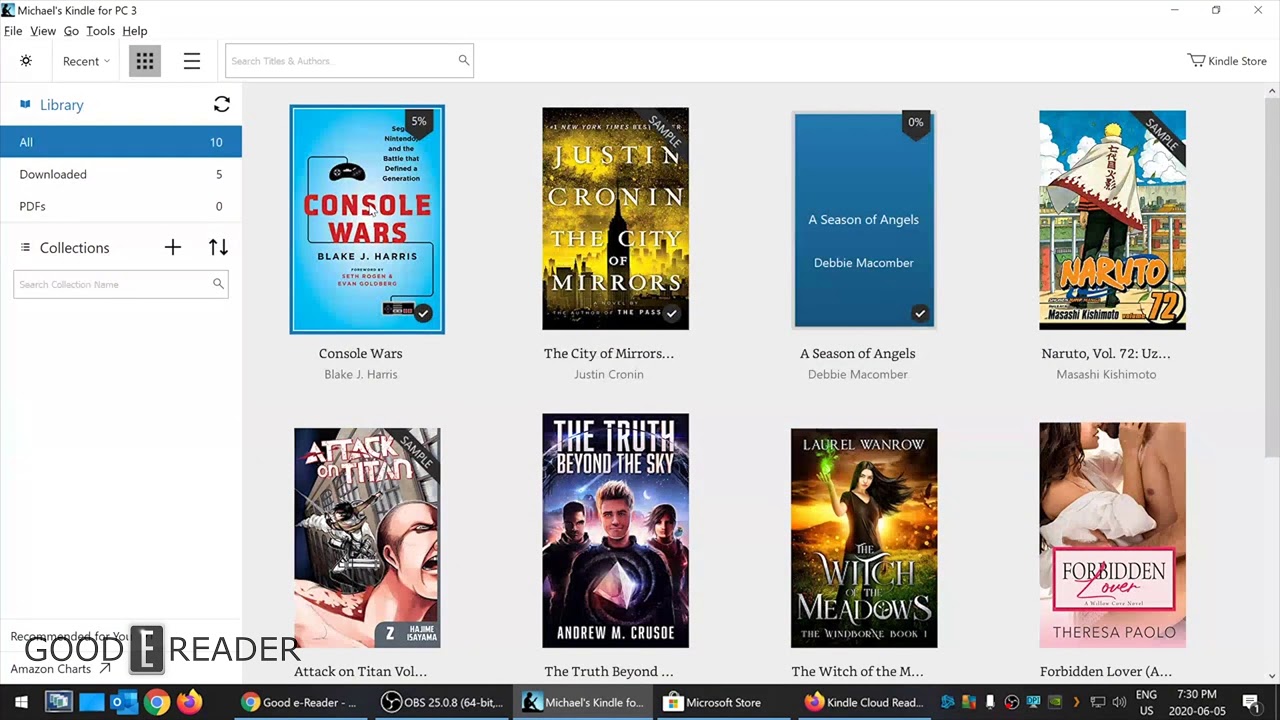1280x720 pixels.
Task: Open Windows Start menu
Action: point(21,702)
